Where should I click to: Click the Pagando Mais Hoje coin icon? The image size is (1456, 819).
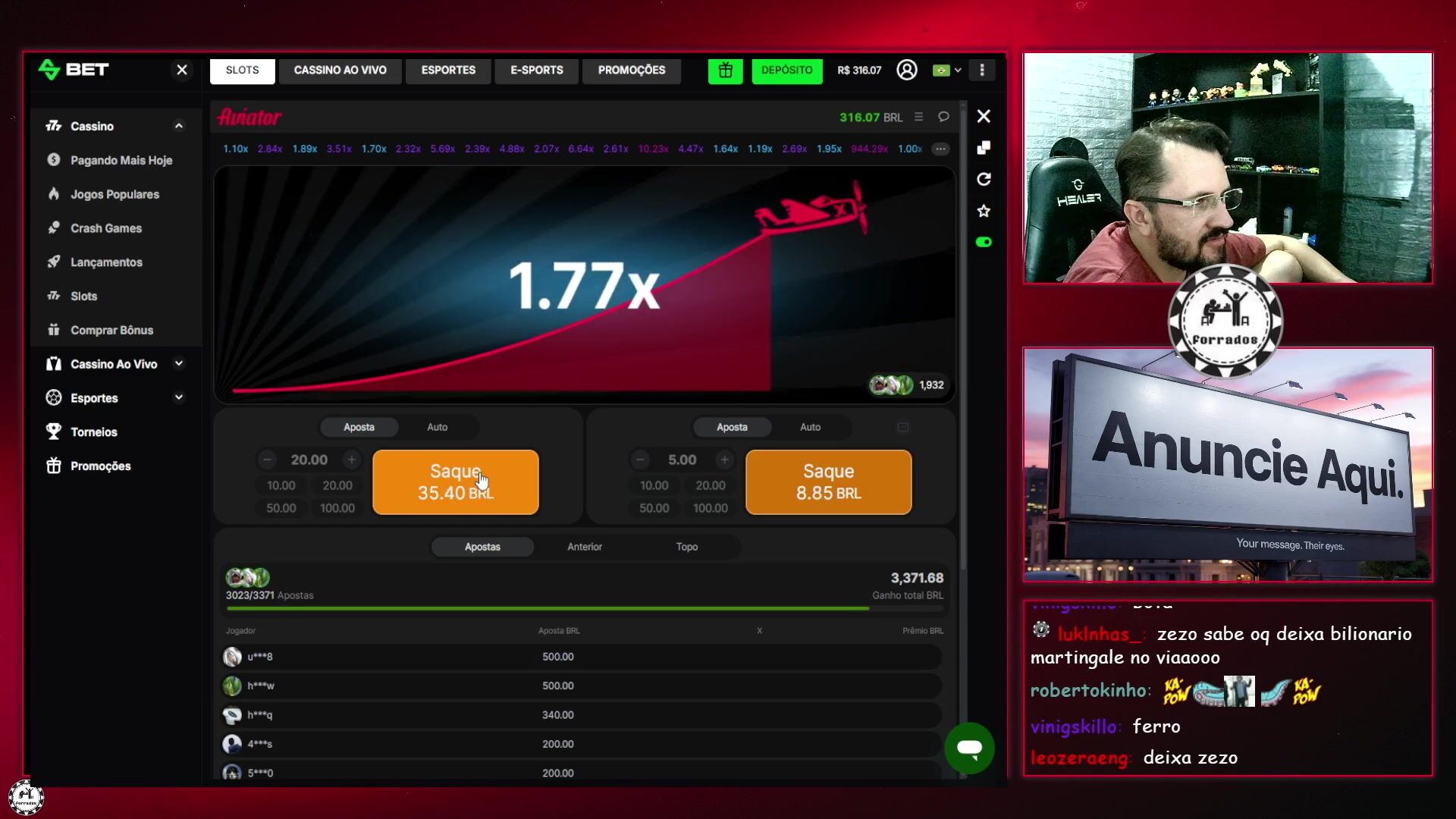53,160
